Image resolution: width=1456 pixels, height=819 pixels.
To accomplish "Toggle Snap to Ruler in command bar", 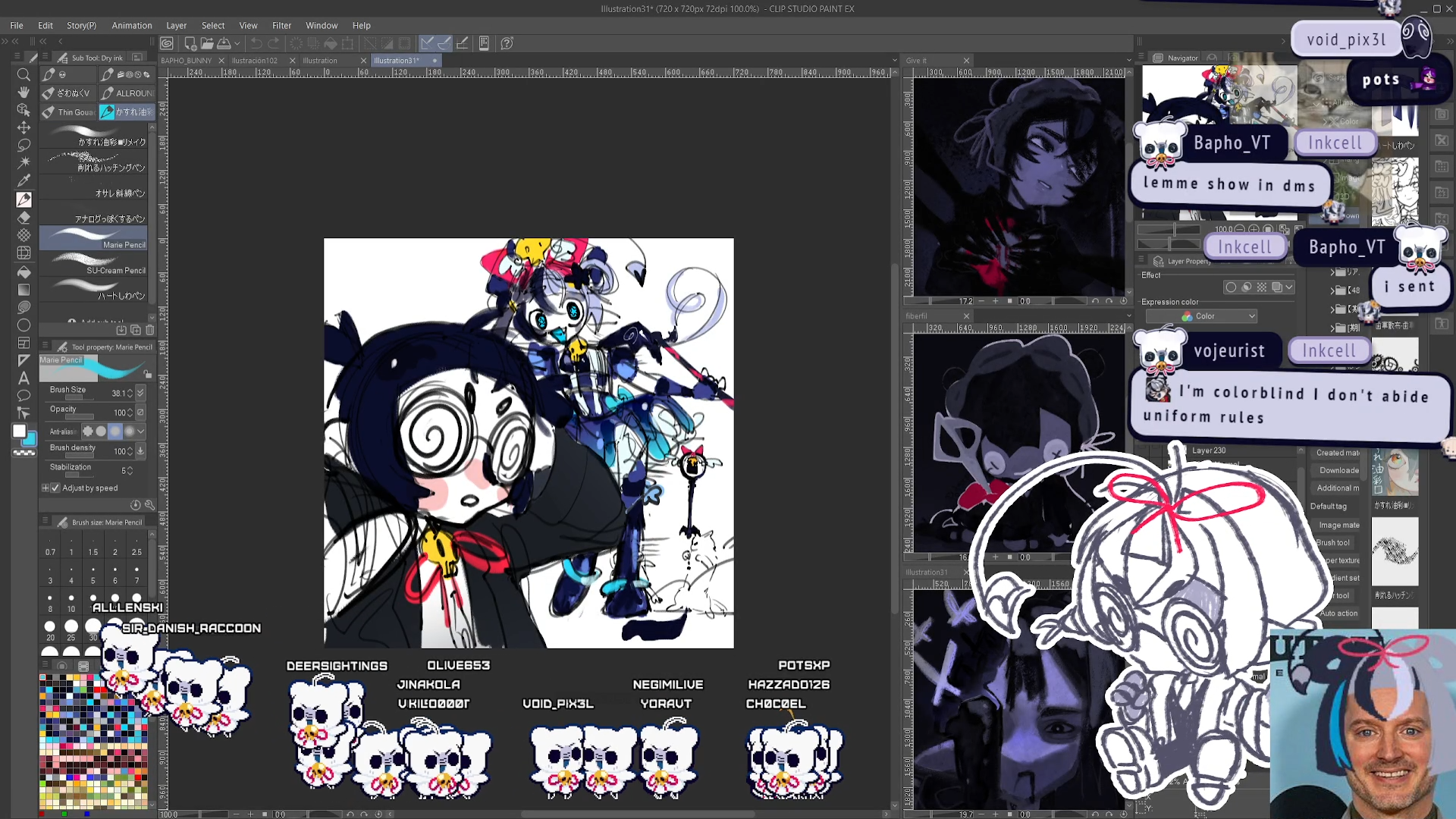I will click(428, 43).
